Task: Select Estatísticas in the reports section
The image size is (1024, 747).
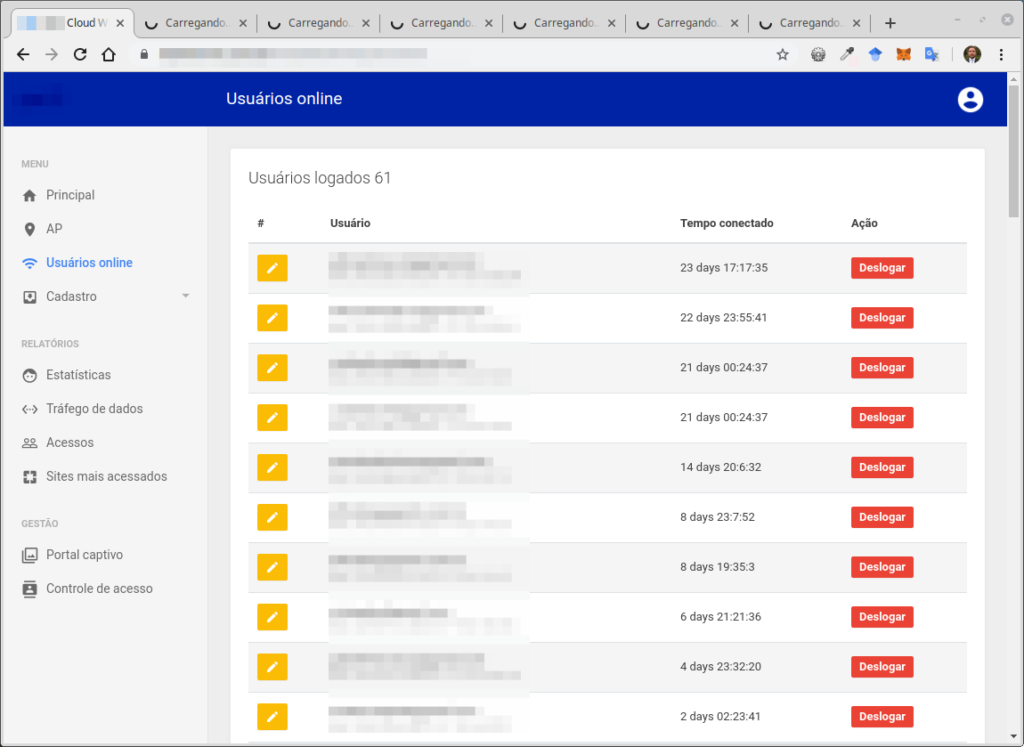Action: [78, 375]
